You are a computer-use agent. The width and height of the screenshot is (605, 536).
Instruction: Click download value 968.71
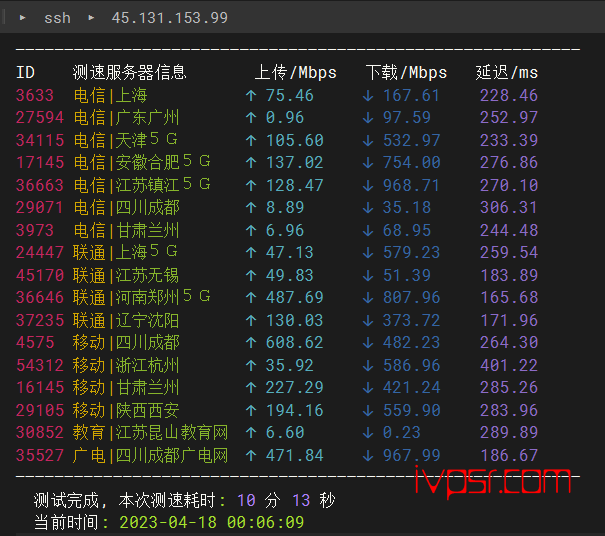411,185
